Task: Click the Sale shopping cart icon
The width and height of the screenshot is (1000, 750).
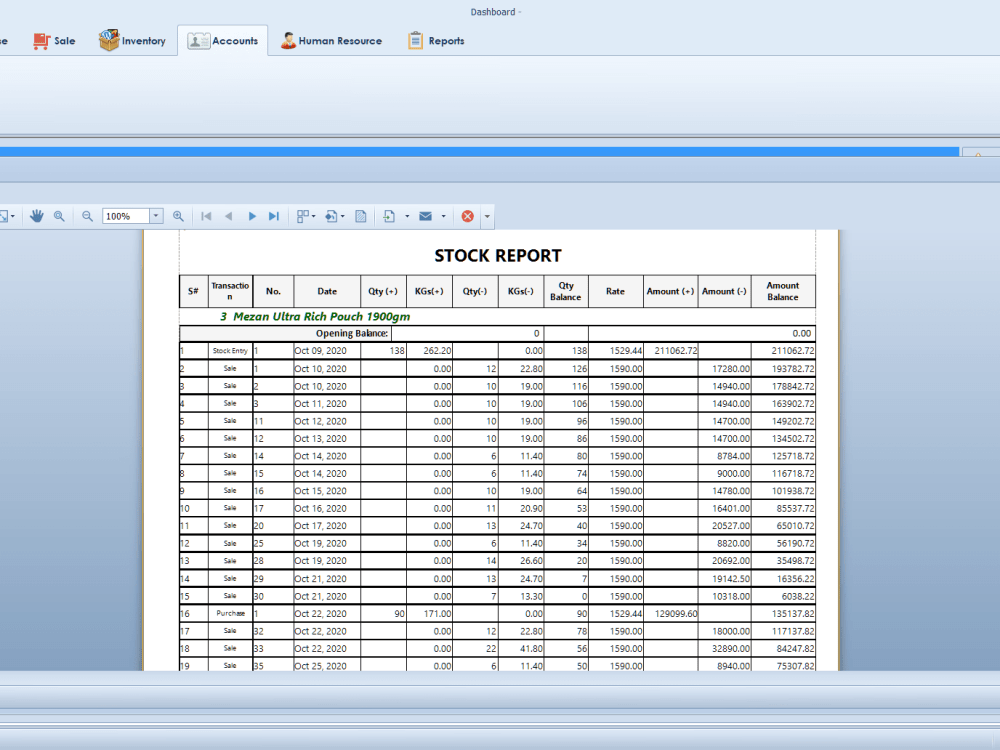Action: pos(41,41)
